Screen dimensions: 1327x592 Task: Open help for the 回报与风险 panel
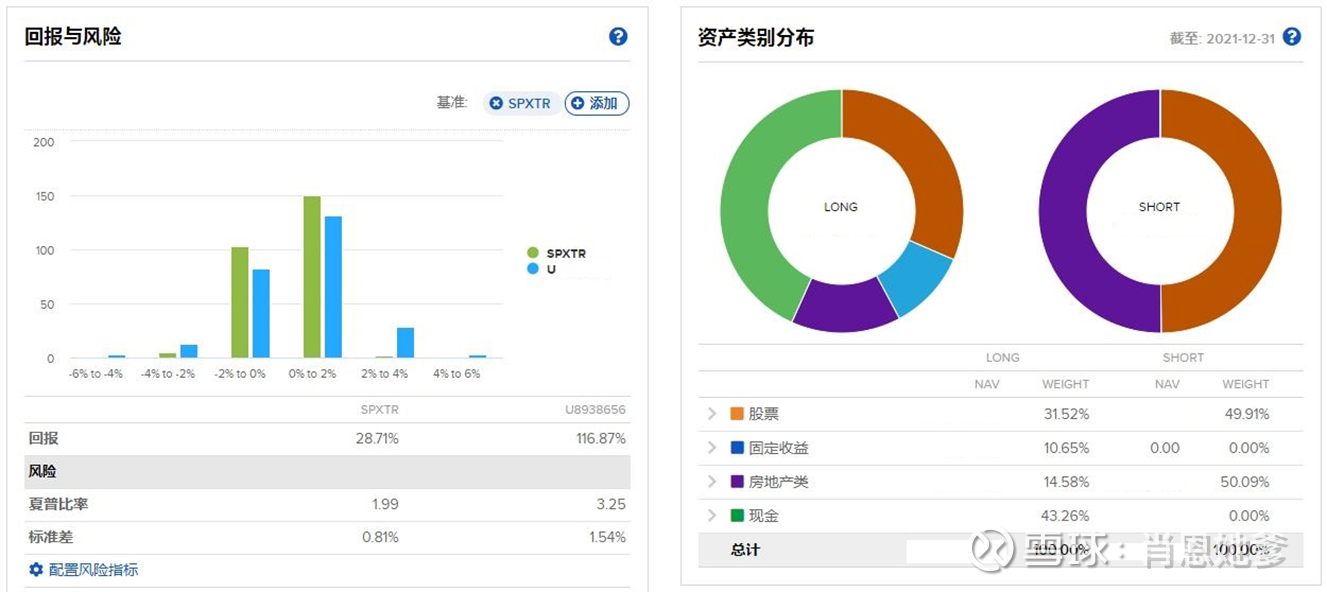[618, 37]
